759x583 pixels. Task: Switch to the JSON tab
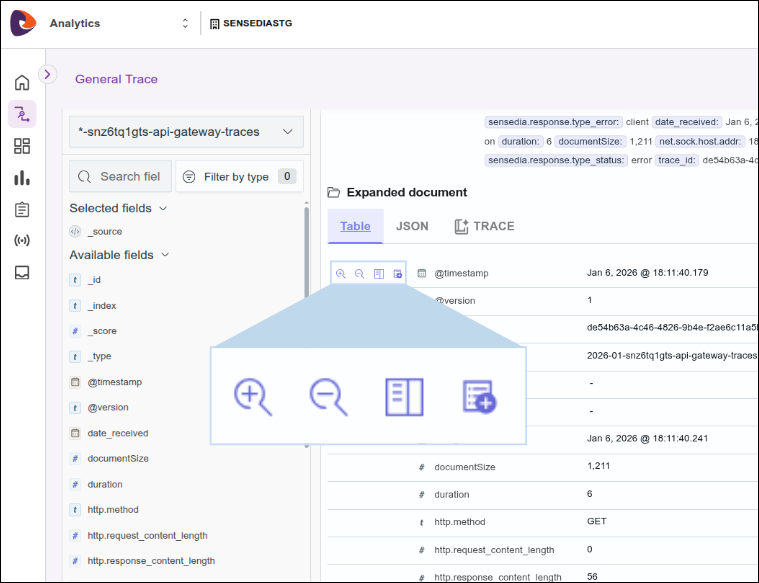pyautogui.click(x=412, y=226)
